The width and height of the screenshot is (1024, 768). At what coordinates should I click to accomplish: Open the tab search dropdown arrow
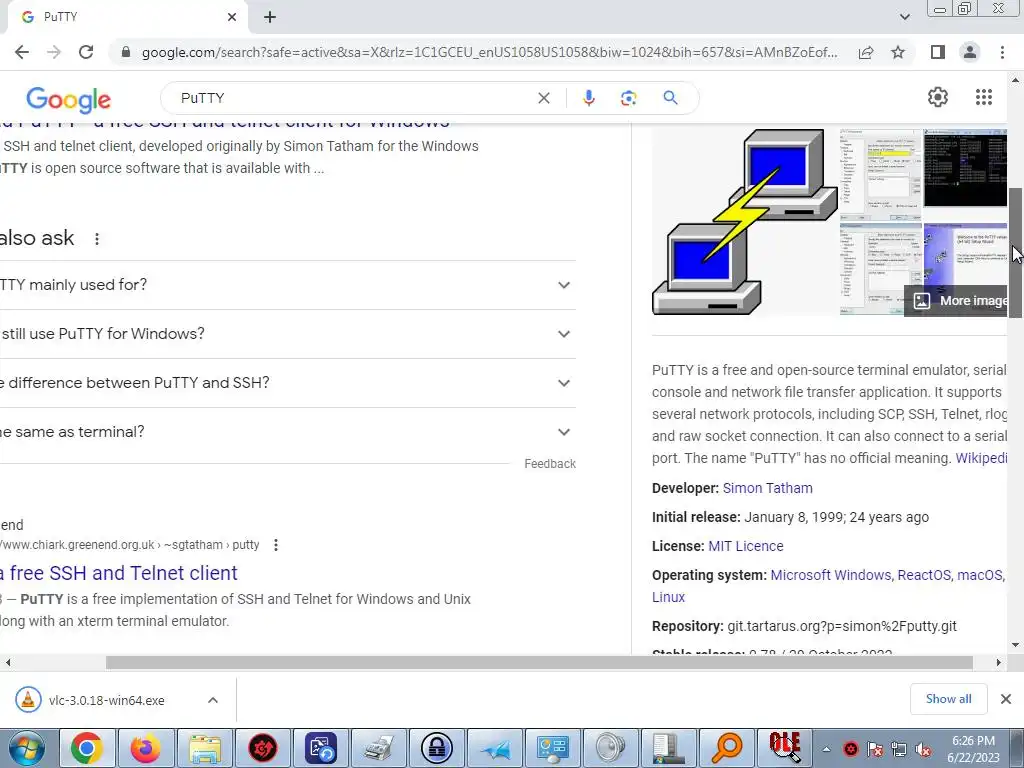click(904, 17)
